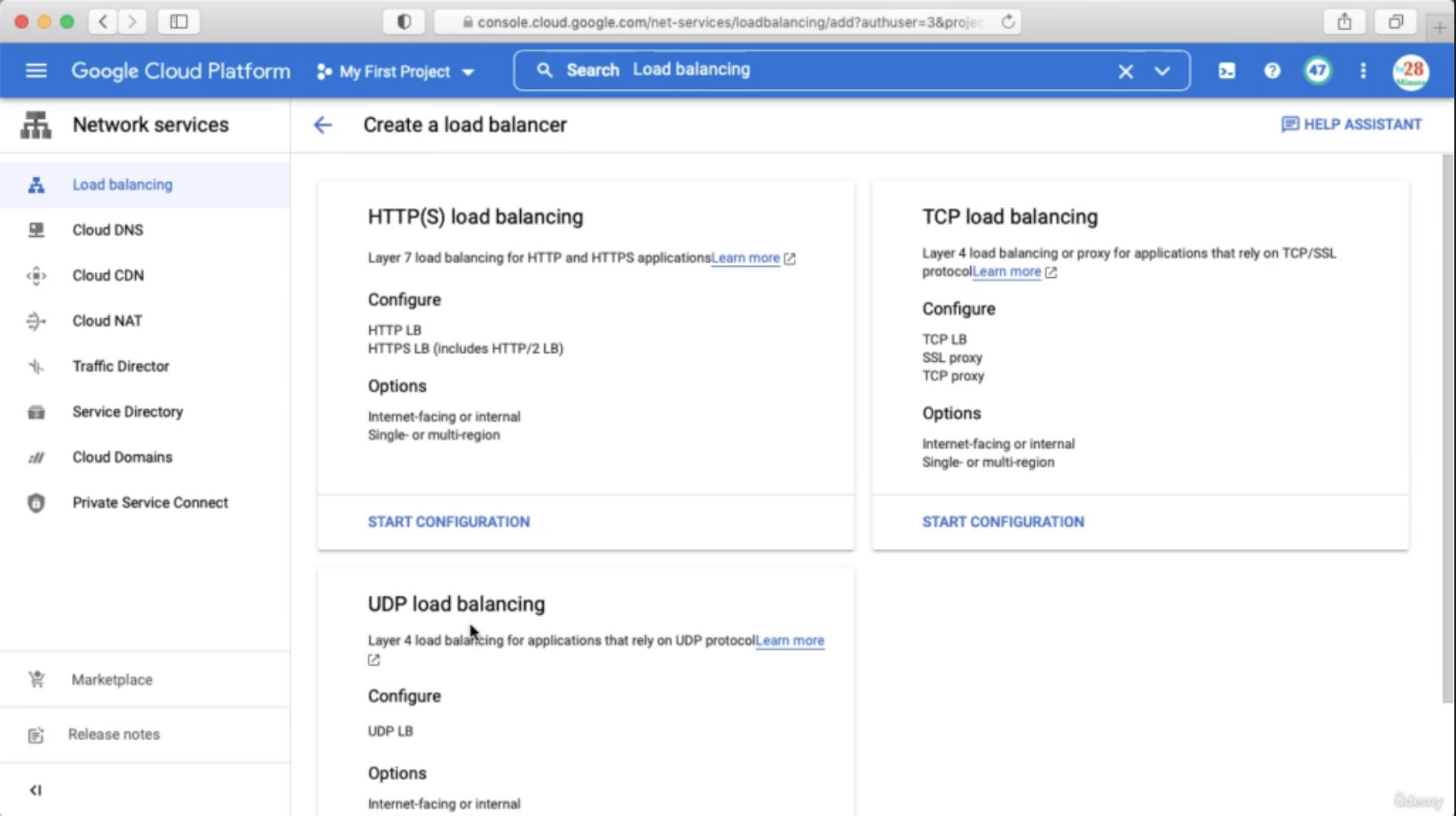
Task: Click the Load balancing sidebar icon
Action: point(36,185)
